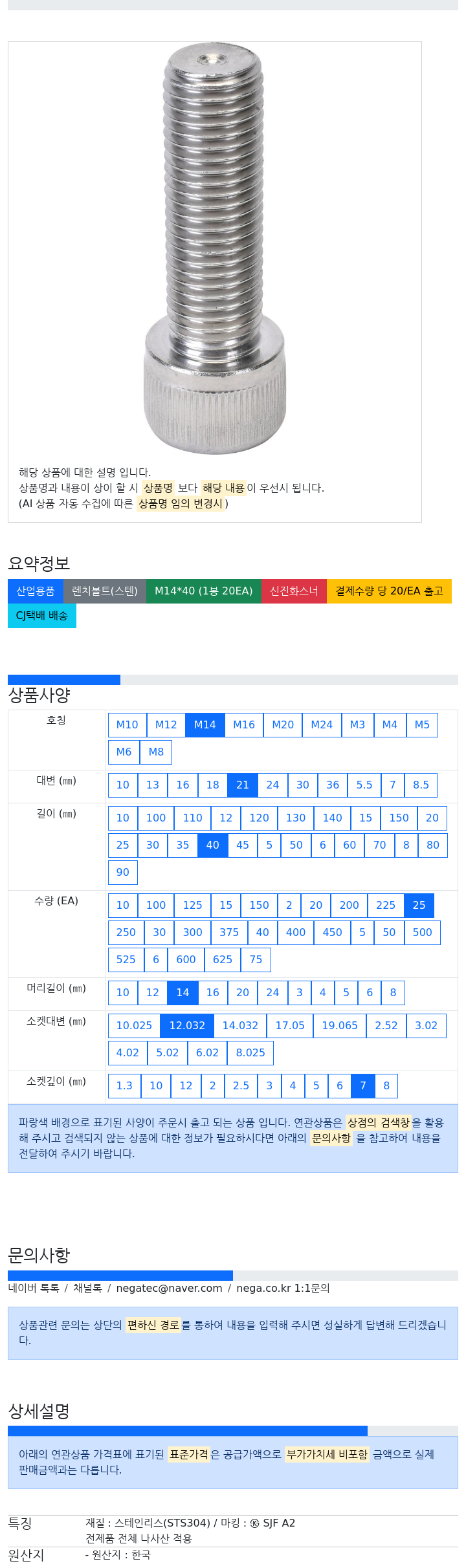The height and width of the screenshot is (1568, 466).
Task: Click the CJ택배 배송 shipping tag
Action: (x=42, y=616)
